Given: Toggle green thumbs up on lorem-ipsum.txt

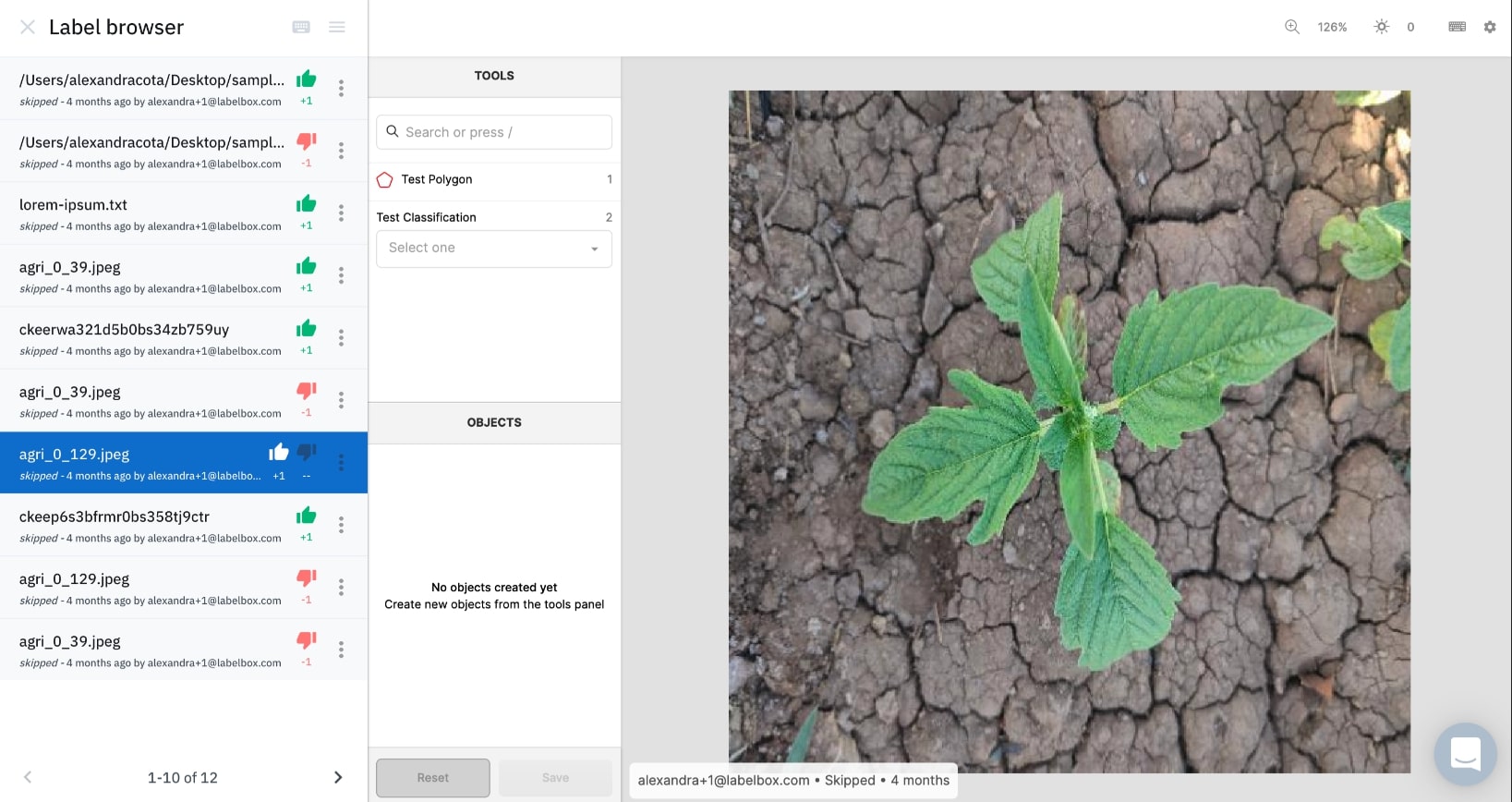Looking at the screenshot, I should [x=306, y=203].
